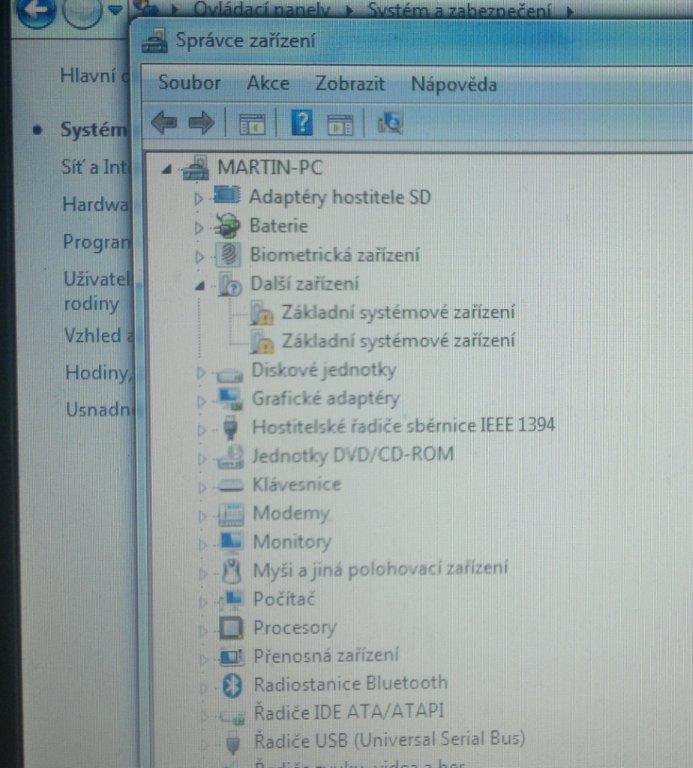693x768 pixels.
Task: Expand Biometrická zařízení category
Action: coord(199,257)
